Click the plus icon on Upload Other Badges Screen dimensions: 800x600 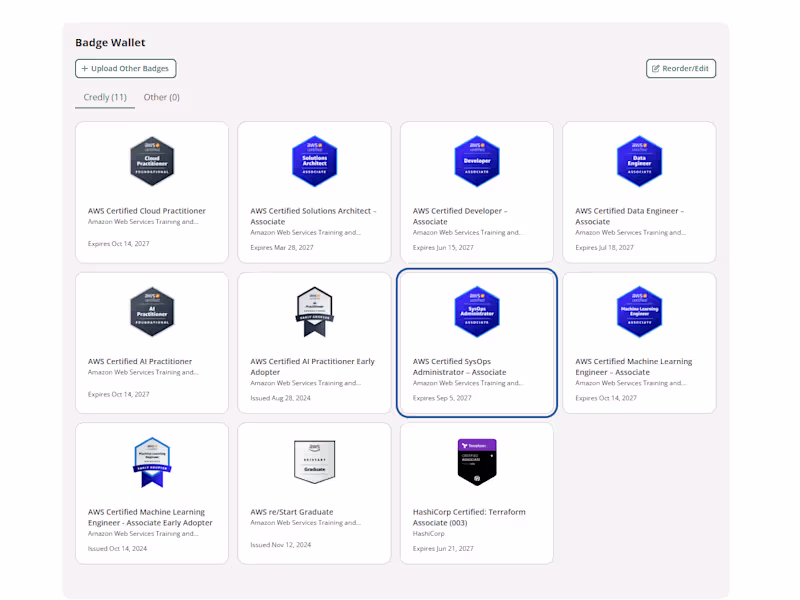83,68
